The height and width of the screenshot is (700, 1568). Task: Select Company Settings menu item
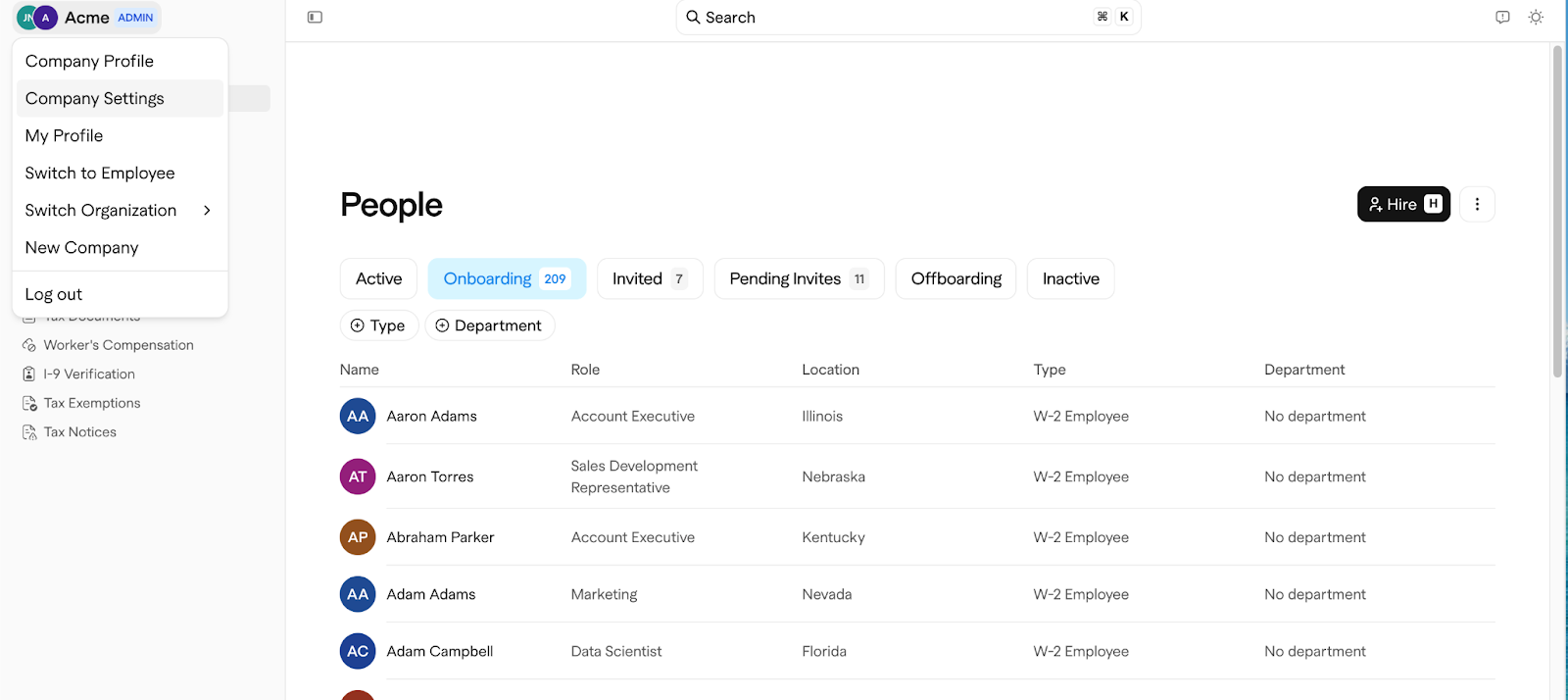tap(120, 98)
